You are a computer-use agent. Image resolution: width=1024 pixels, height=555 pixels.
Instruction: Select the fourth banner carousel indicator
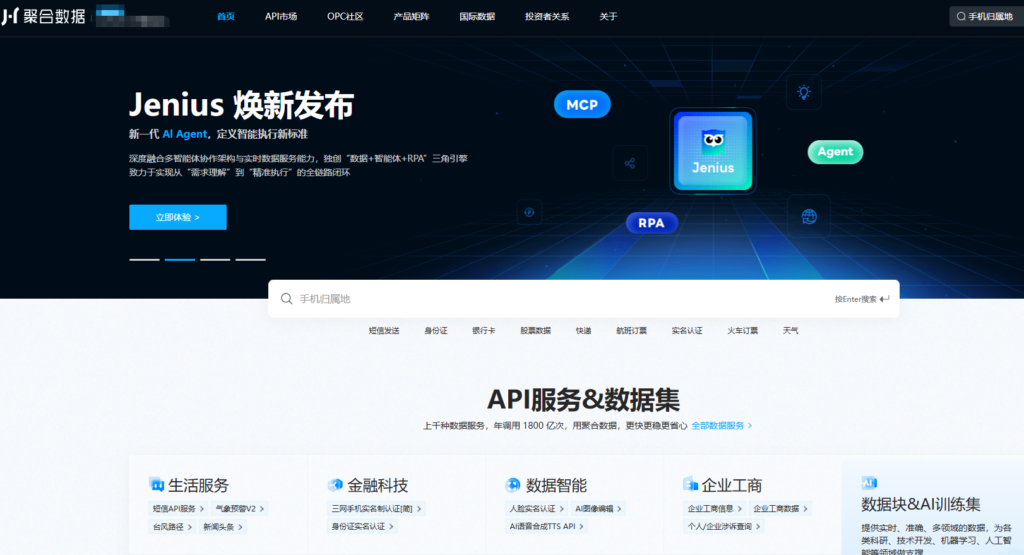point(250,260)
